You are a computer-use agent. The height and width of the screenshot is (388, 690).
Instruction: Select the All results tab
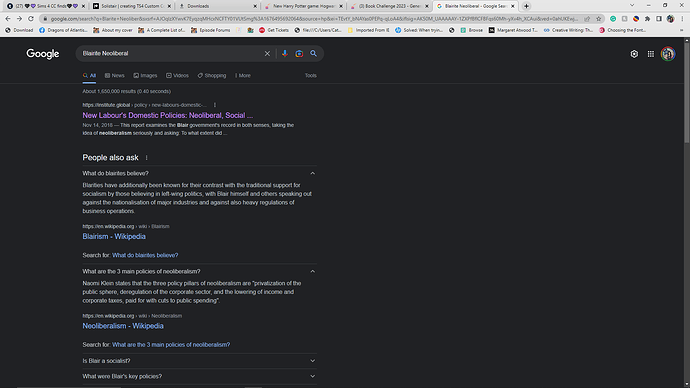tap(89, 76)
